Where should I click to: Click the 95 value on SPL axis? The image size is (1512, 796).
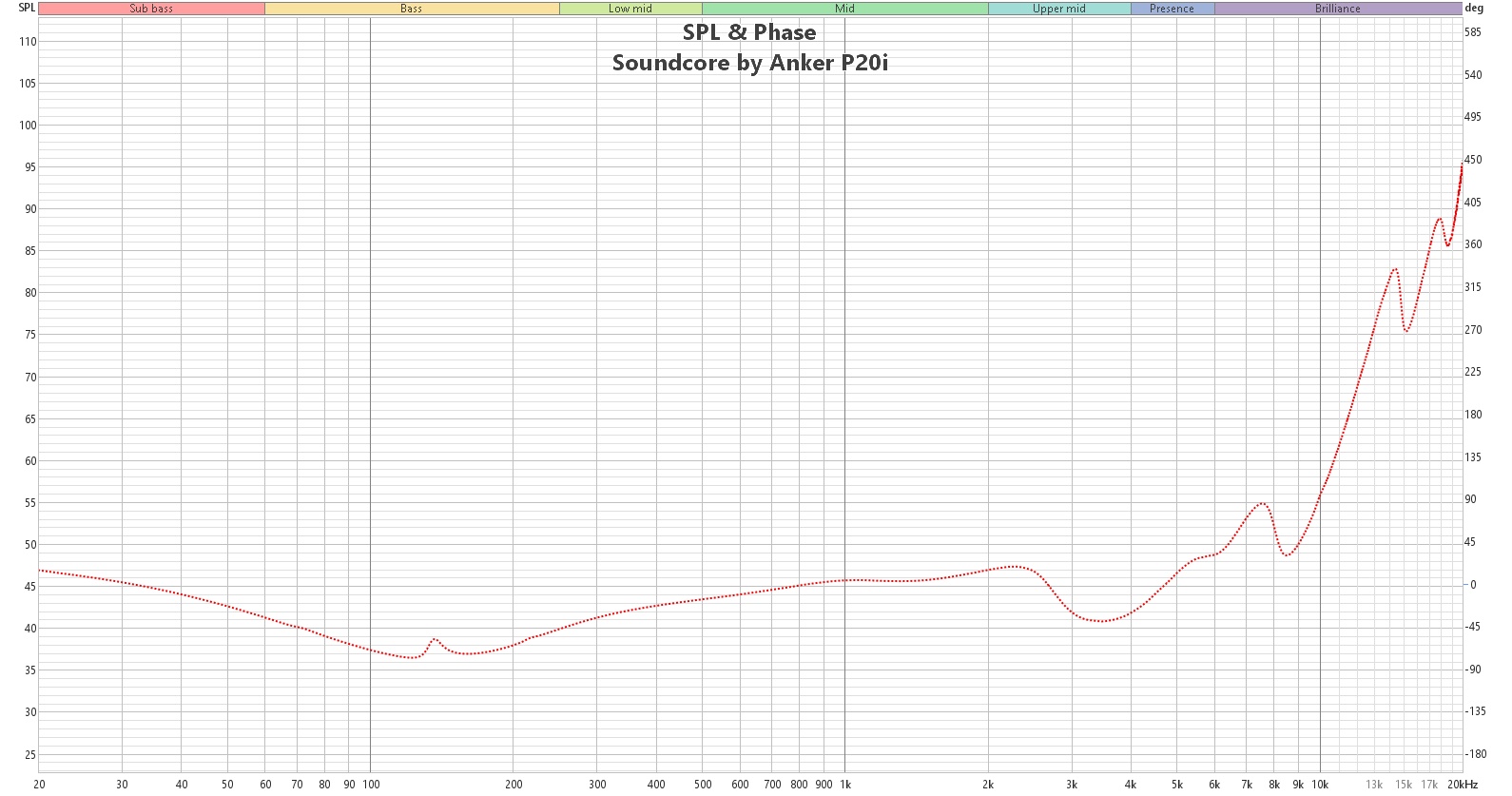30,167
